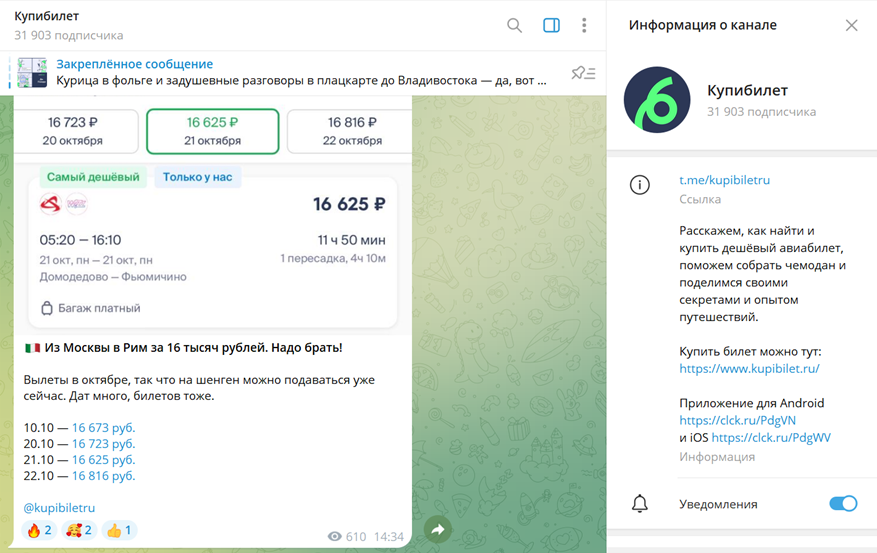Toggle the Уведомления switch
This screenshot has width=877, height=553.
843,504
